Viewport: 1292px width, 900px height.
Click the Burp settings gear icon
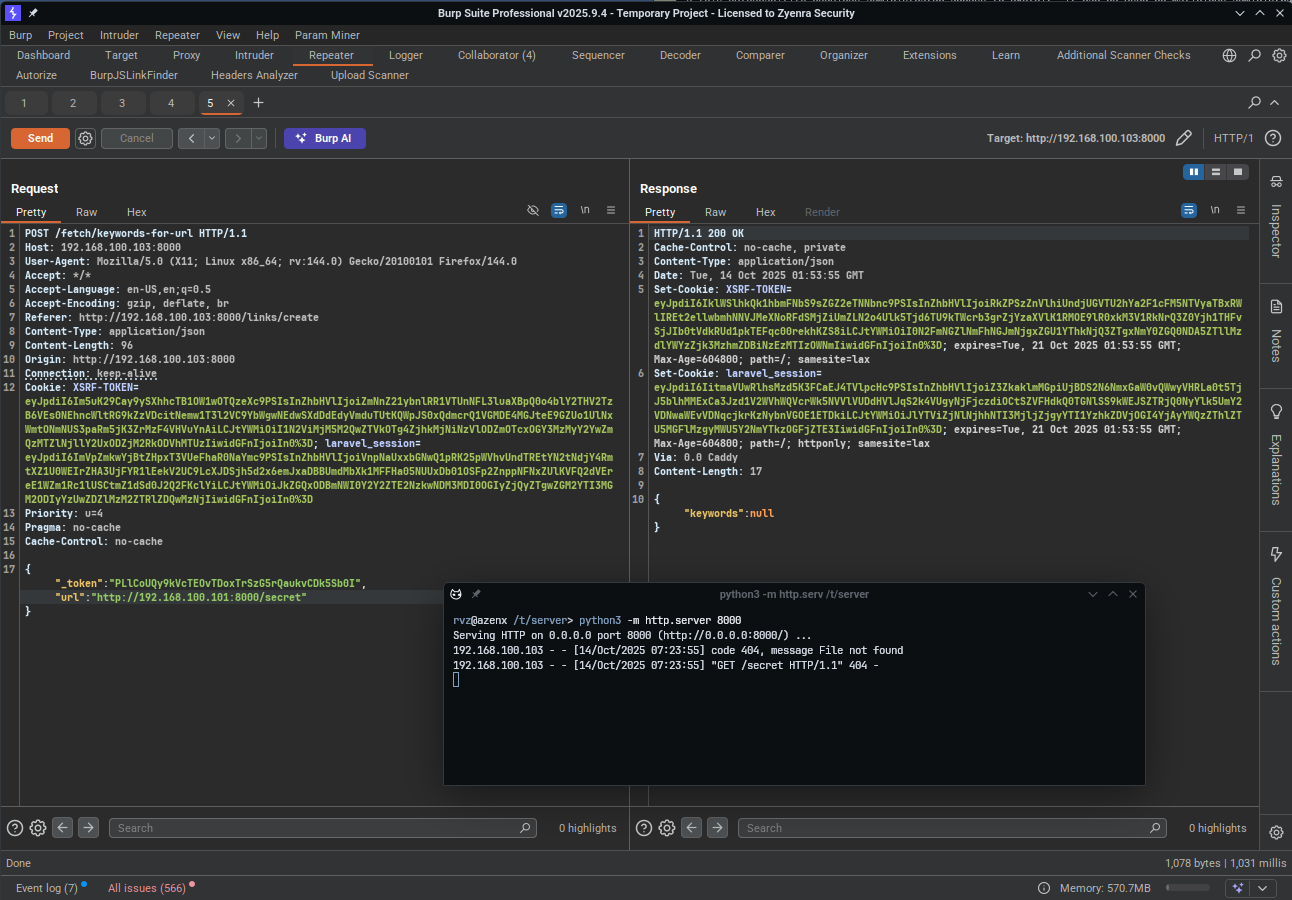tap(1279, 56)
